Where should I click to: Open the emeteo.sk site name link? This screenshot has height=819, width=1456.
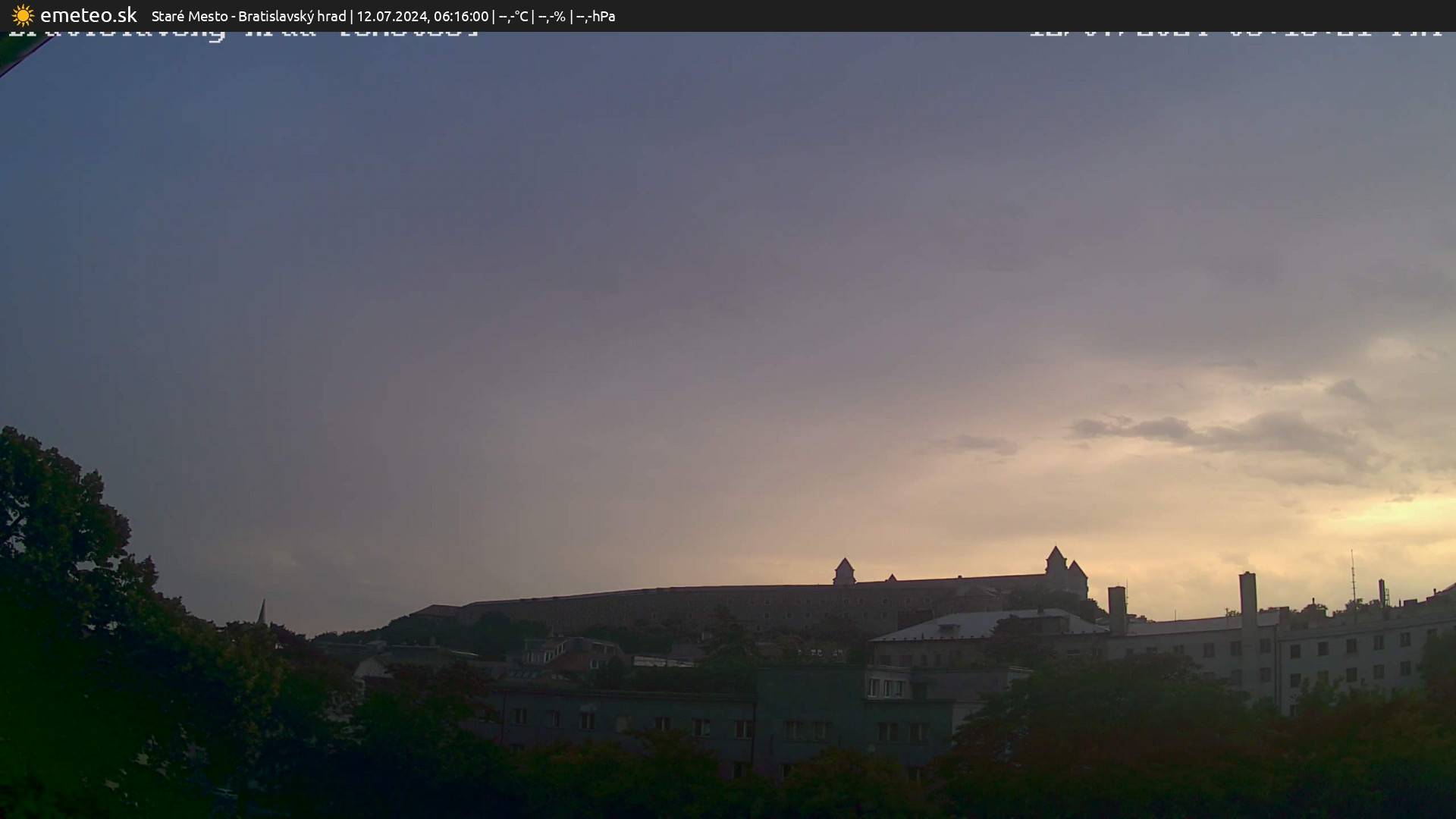(x=88, y=15)
